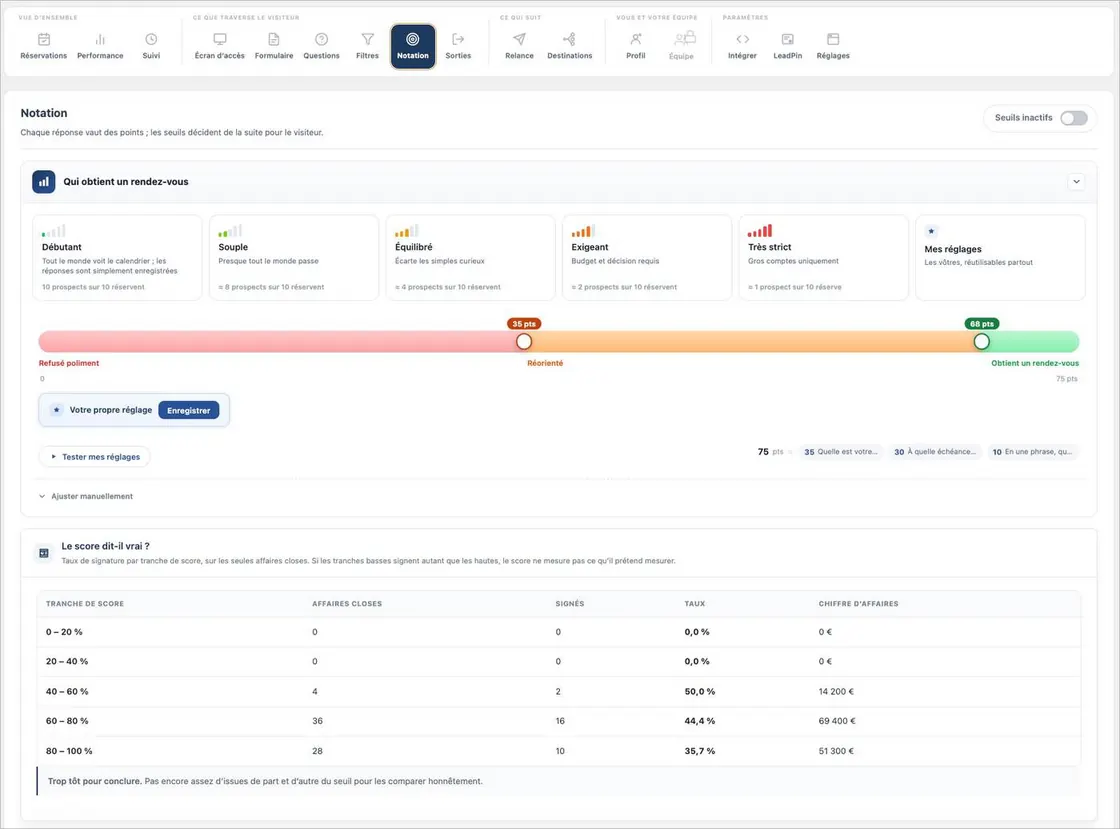
Task: Open the LeadPin icon
Action: [x=787, y=39]
